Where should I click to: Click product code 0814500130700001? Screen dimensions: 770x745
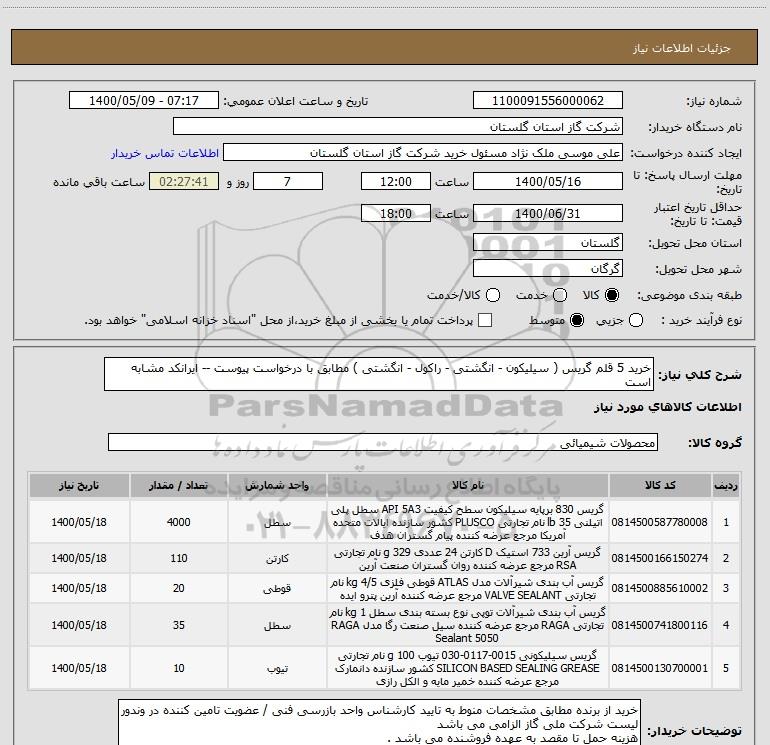pyautogui.click(x=660, y=668)
